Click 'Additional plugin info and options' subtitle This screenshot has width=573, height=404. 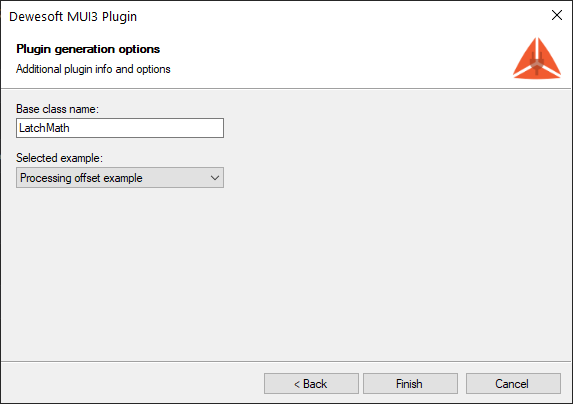click(93, 69)
